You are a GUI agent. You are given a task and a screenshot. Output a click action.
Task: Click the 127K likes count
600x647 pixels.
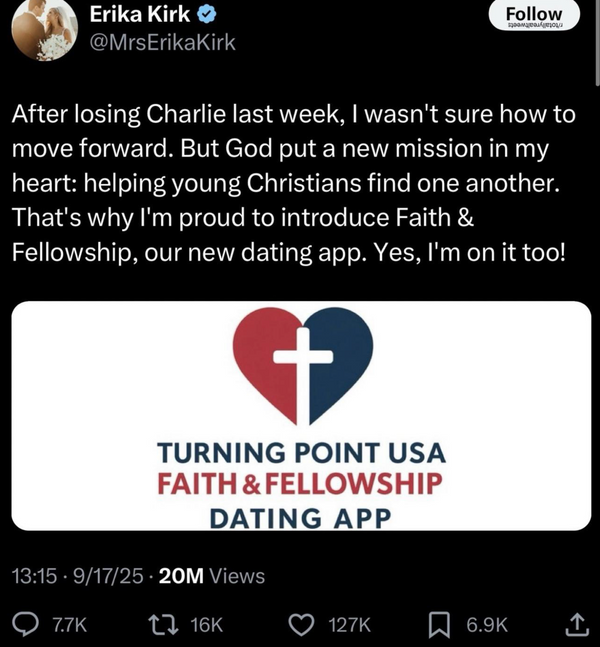point(349,625)
